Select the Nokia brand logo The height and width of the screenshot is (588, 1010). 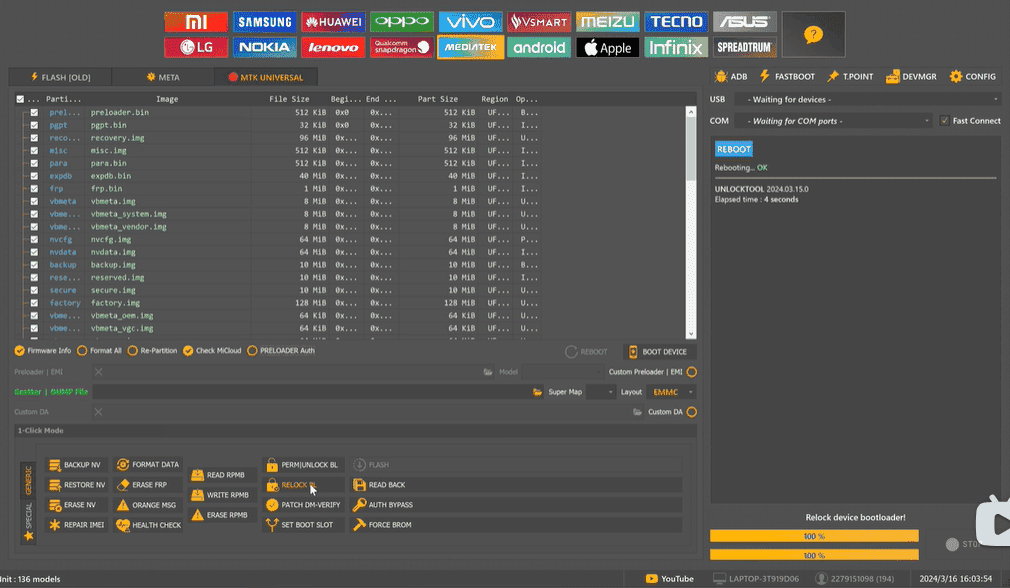click(x=264, y=47)
